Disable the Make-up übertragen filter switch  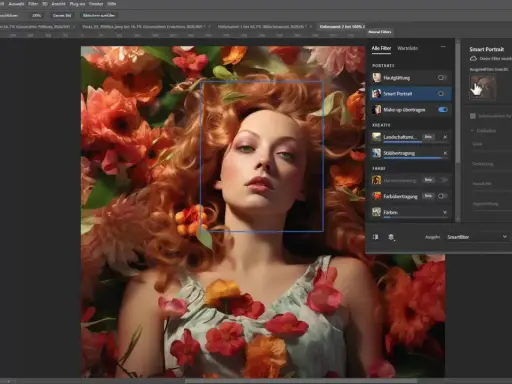443,110
